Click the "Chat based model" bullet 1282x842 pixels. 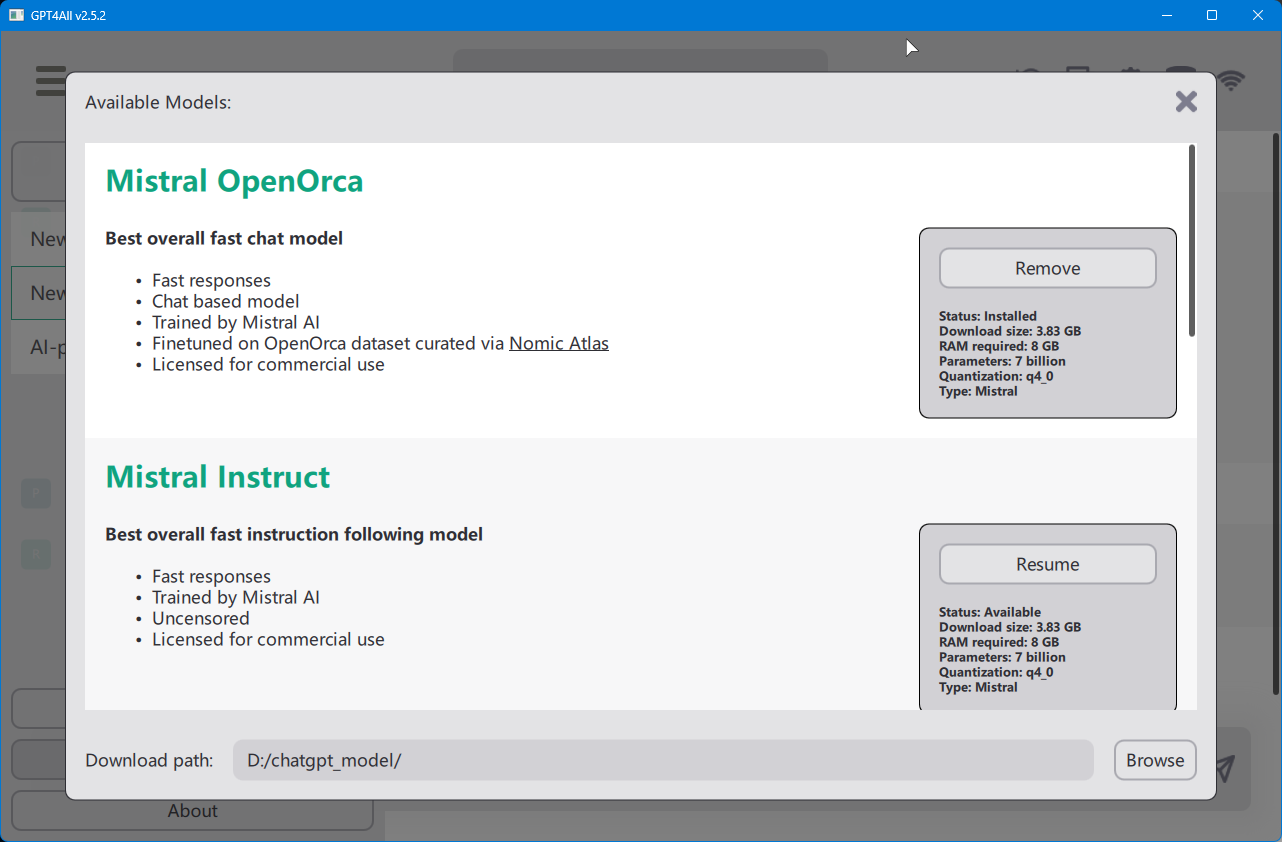click(225, 301)
